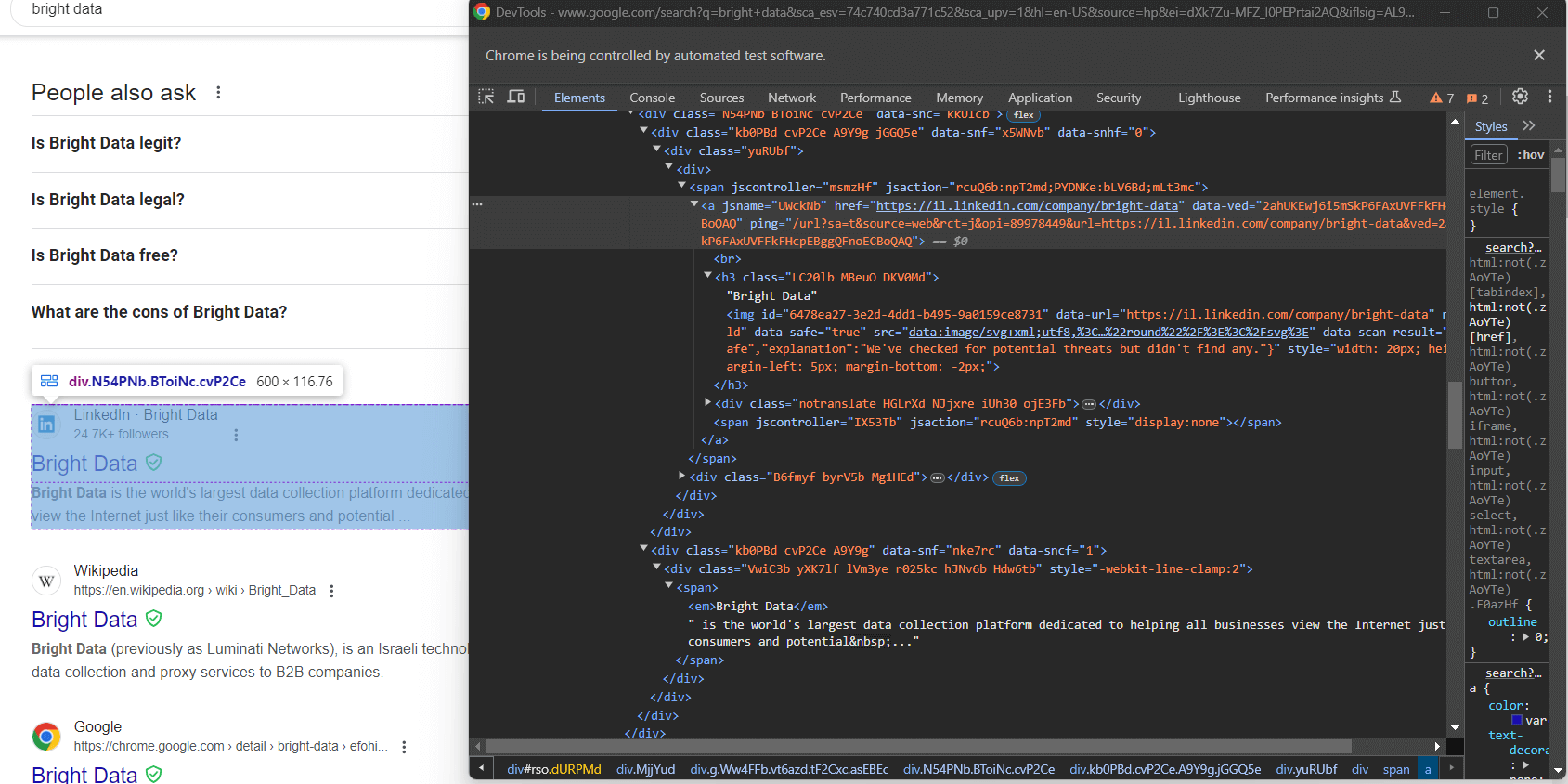This screenshot has height=784, width=1568.
Task: Switch to the Console tab
Action: (652, 98)
